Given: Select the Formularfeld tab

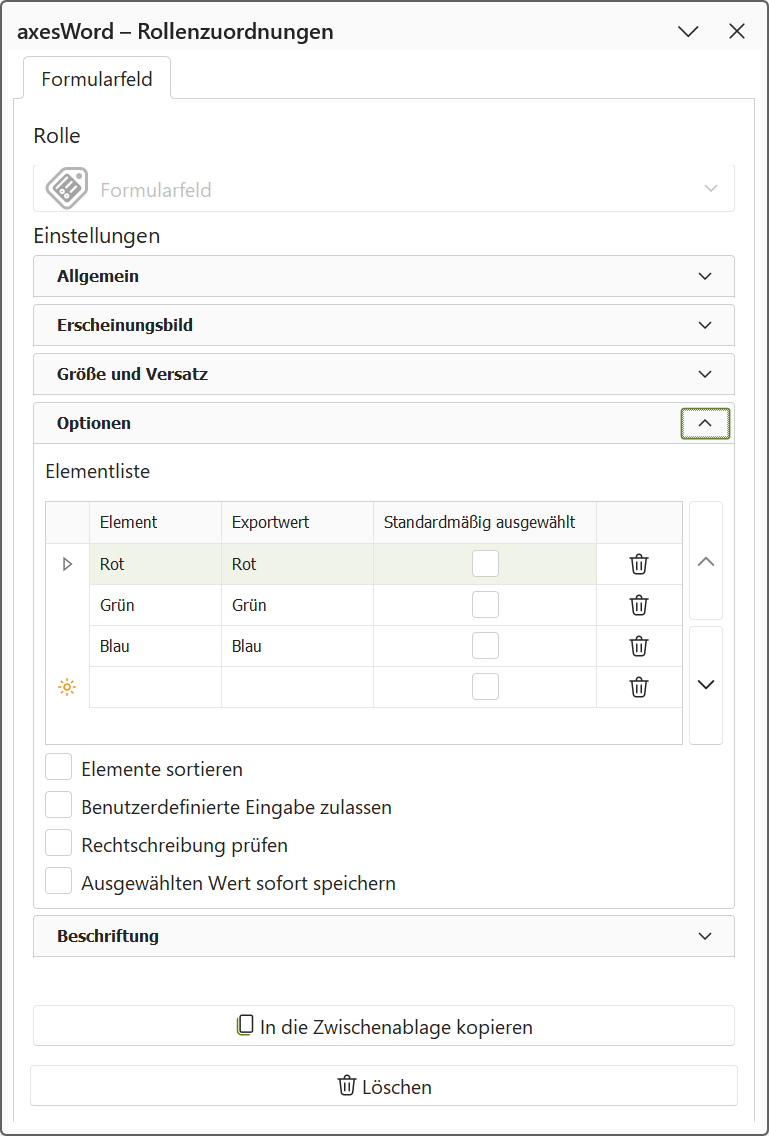Looking at the screenshot, I should click(x=97, y=78).
